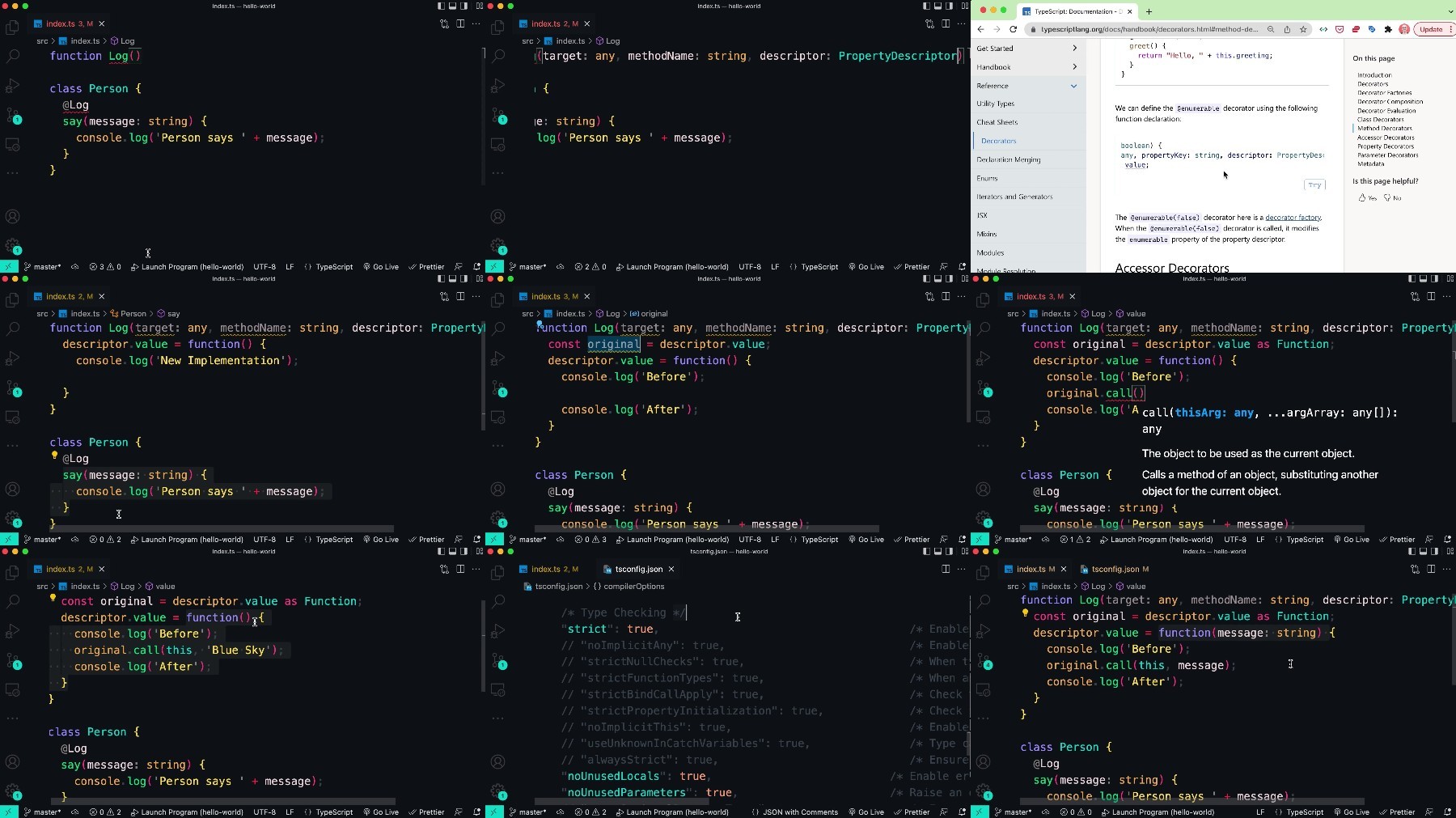
Task: Click the Pocket extension icon in browser
Action: (x=1340, y=29)
